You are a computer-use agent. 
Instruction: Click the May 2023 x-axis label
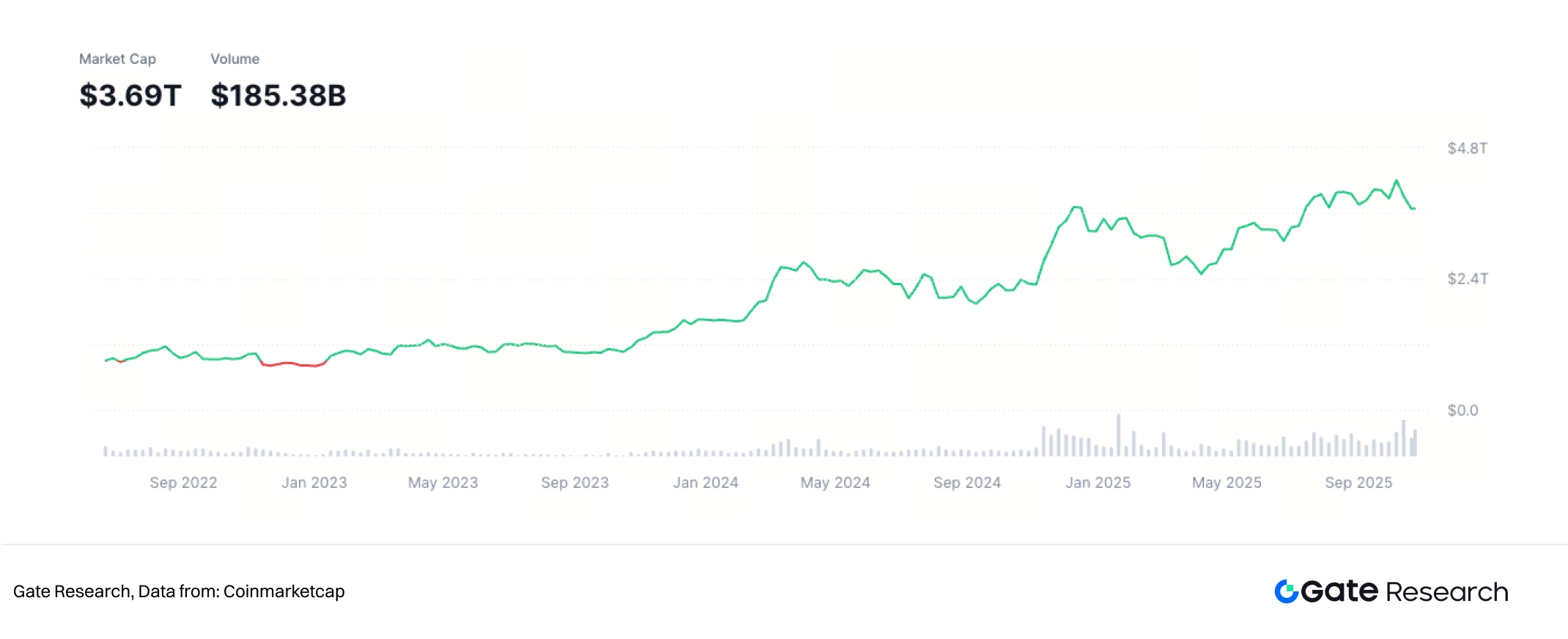(443, 482)
